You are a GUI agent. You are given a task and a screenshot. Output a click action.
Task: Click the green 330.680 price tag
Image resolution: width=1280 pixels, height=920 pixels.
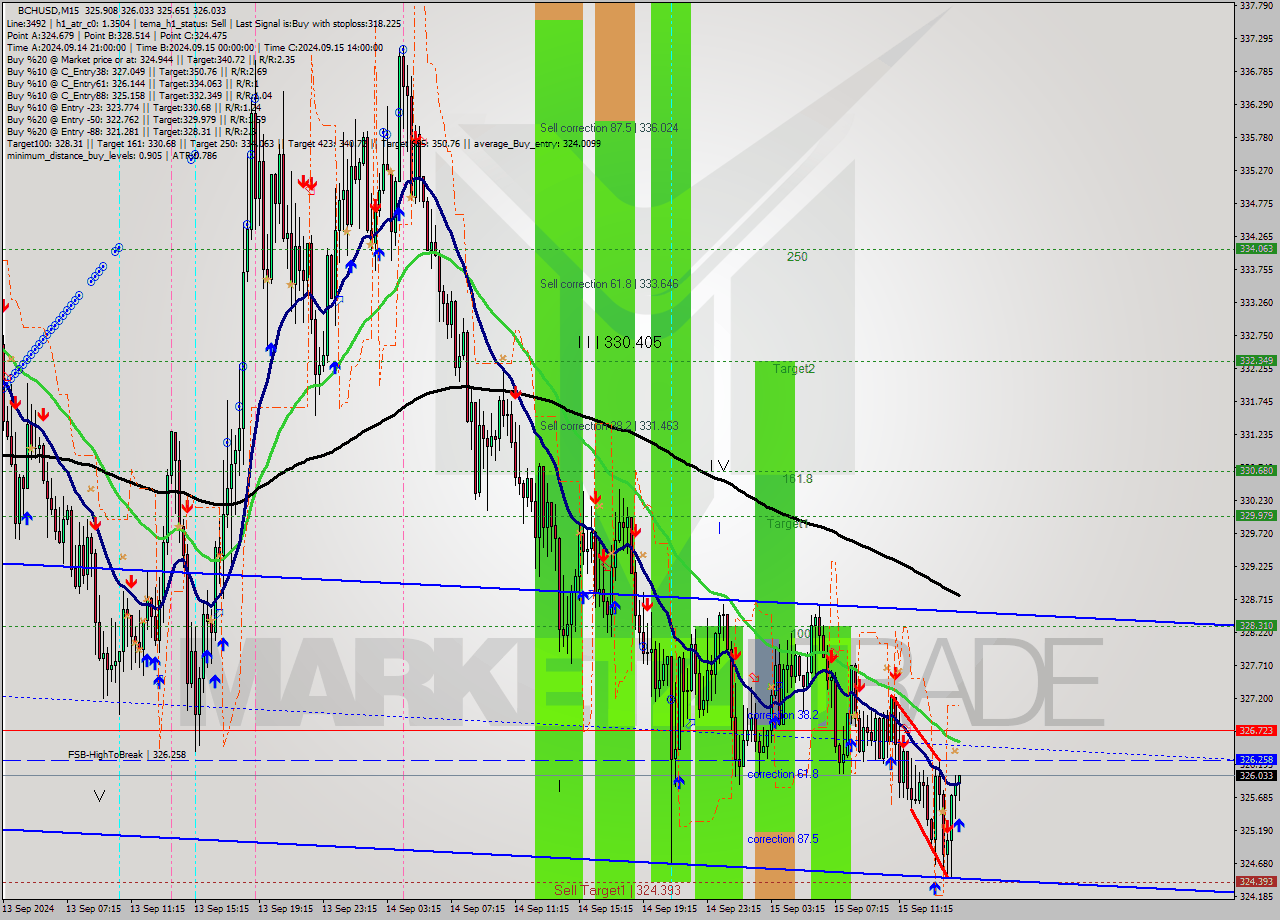click(1256, 470)
